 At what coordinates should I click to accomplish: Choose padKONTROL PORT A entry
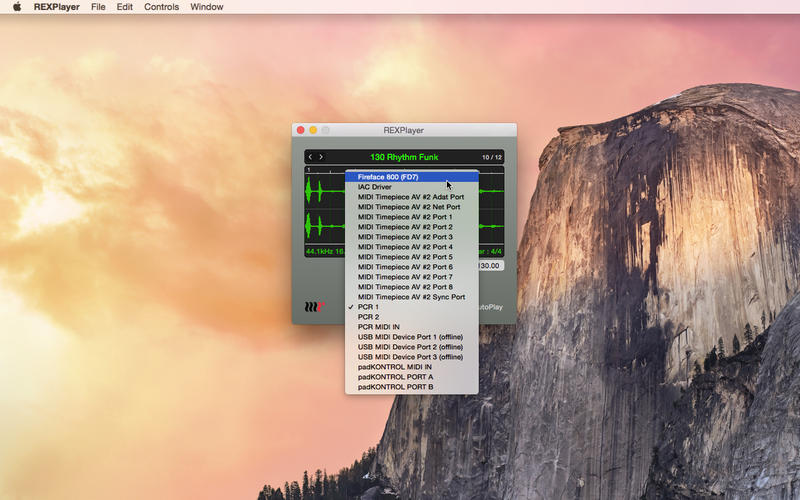[x=412, y=377]
